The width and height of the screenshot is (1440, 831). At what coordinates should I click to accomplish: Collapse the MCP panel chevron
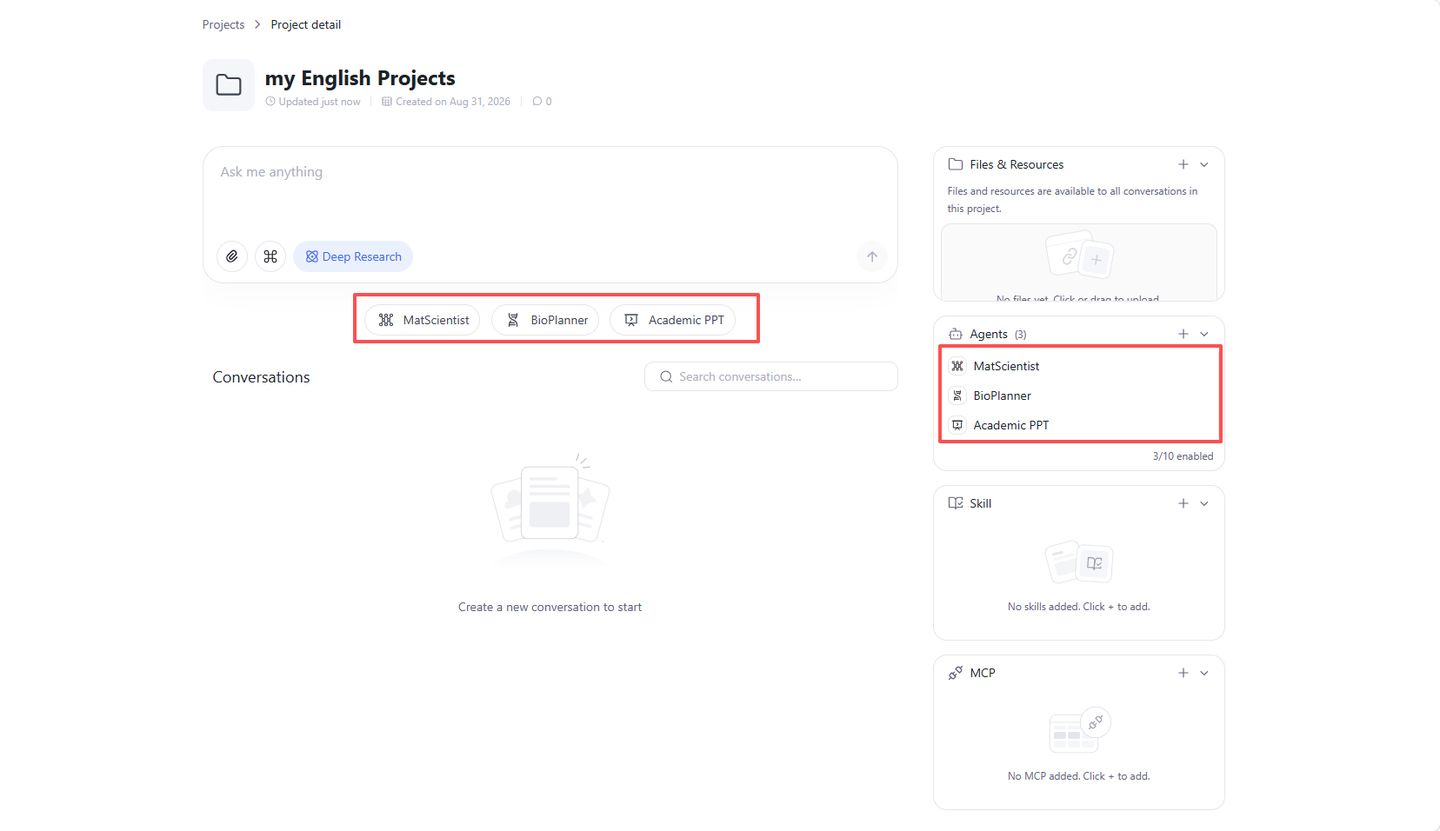pyautogui.click(x=1205, y=673)
